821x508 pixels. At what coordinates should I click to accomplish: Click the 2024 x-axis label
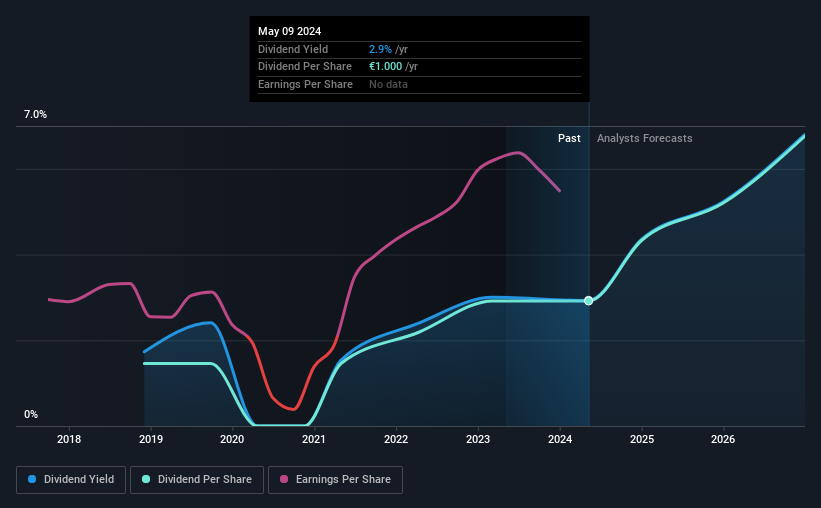560,439
